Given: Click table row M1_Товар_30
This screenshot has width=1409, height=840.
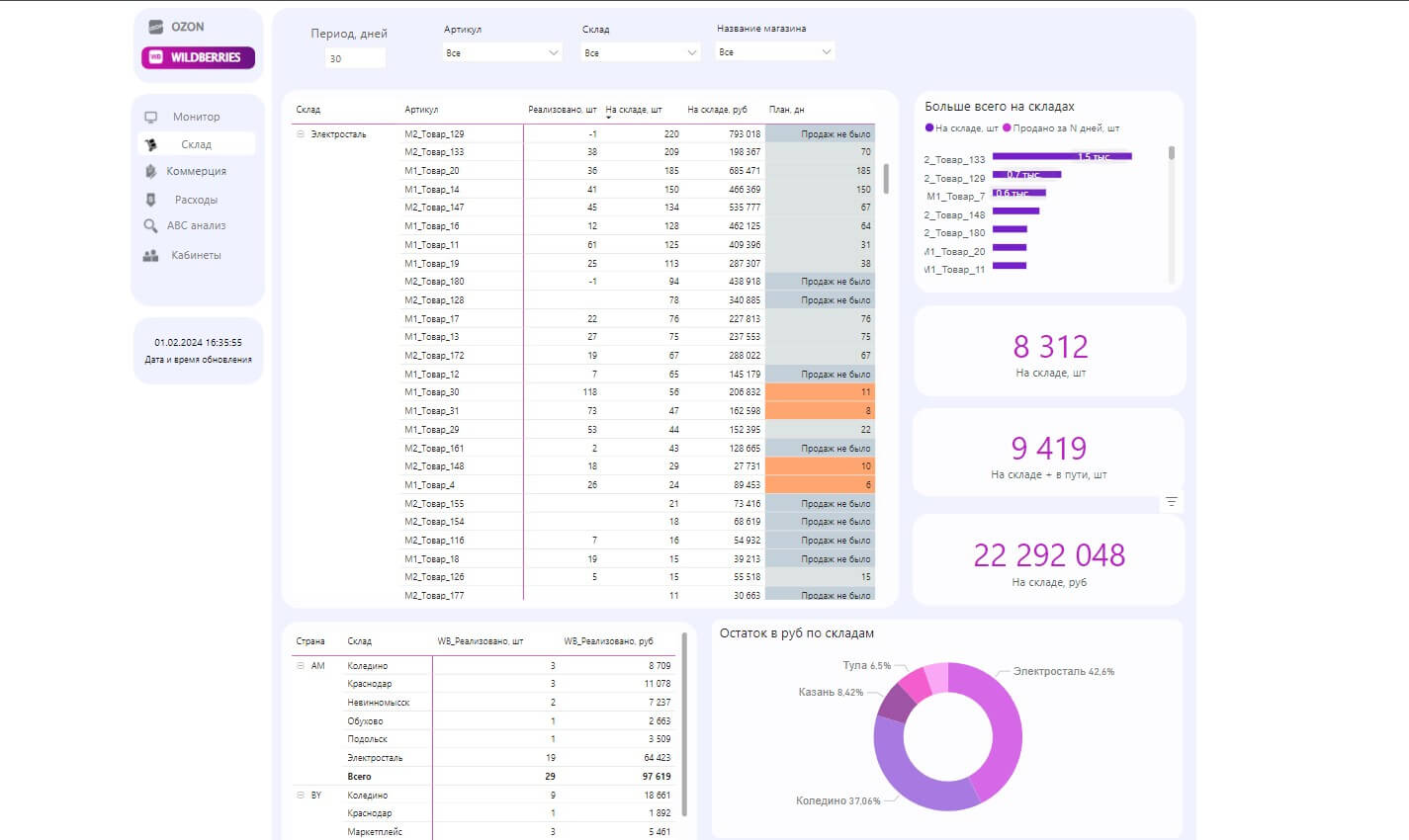Looking at the screenshot, I should point(585,392).
